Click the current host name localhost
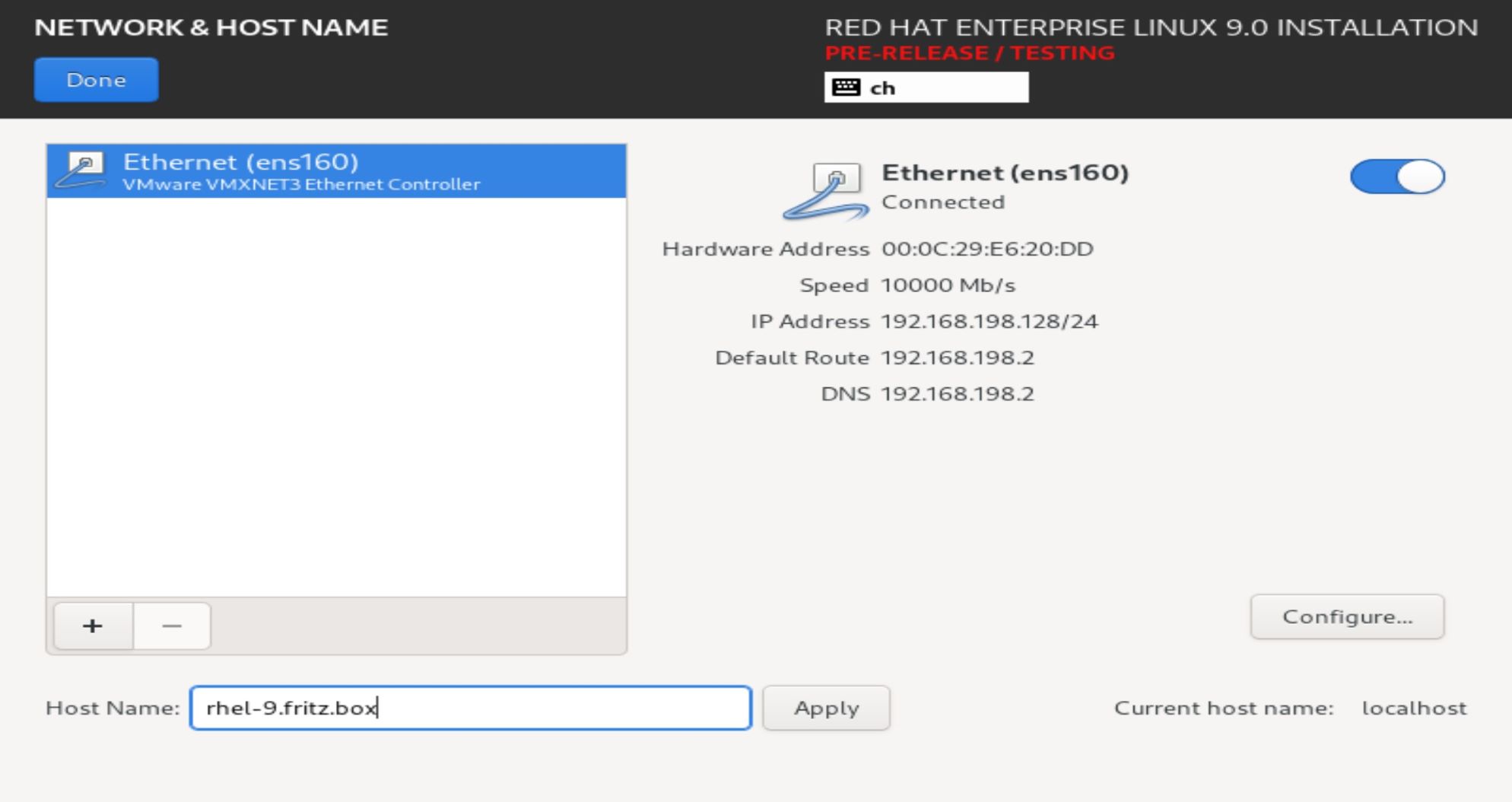This screenshot has width=1512, height=802. click(1414, 708)
